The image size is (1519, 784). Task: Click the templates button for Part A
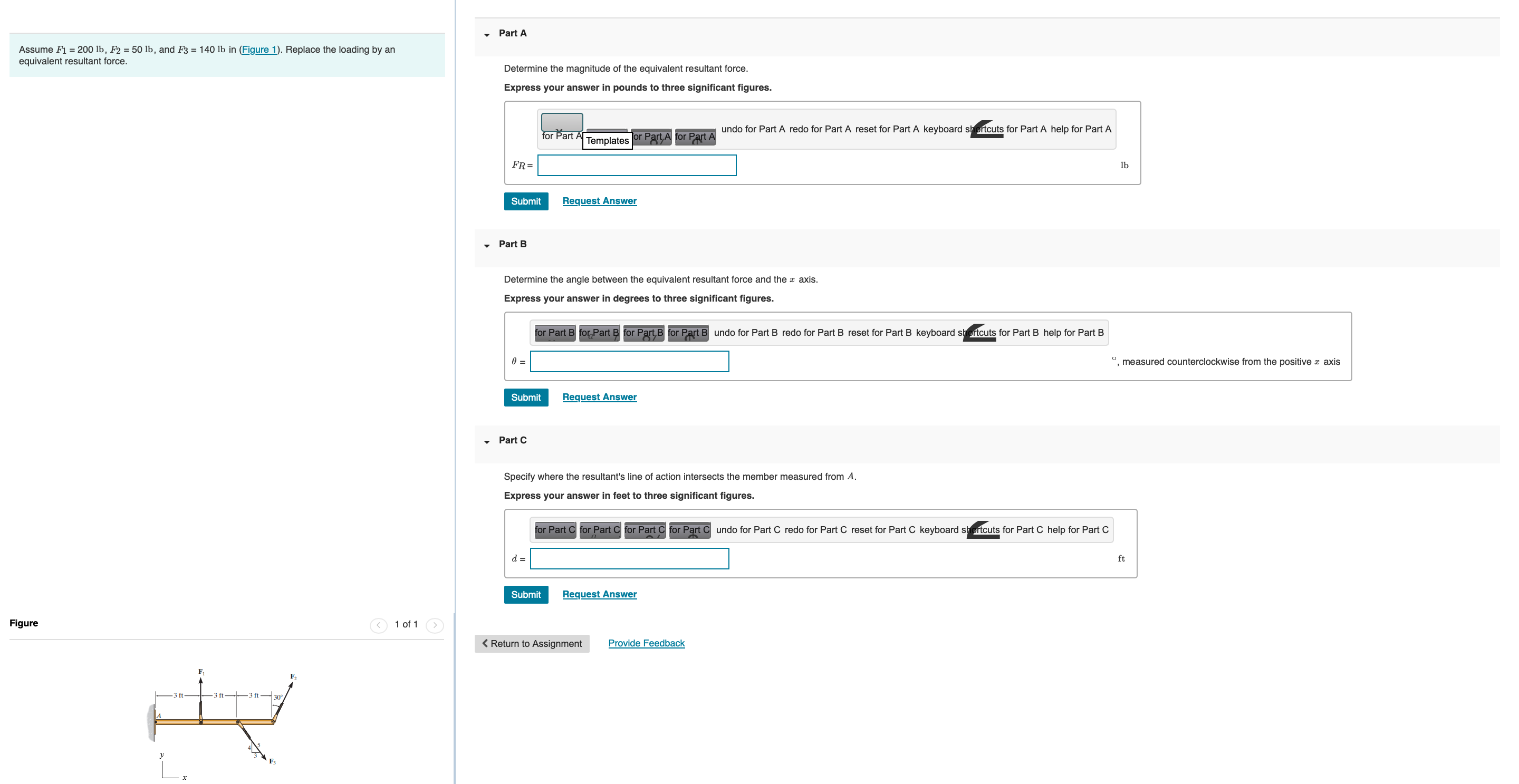coord(561,122)
